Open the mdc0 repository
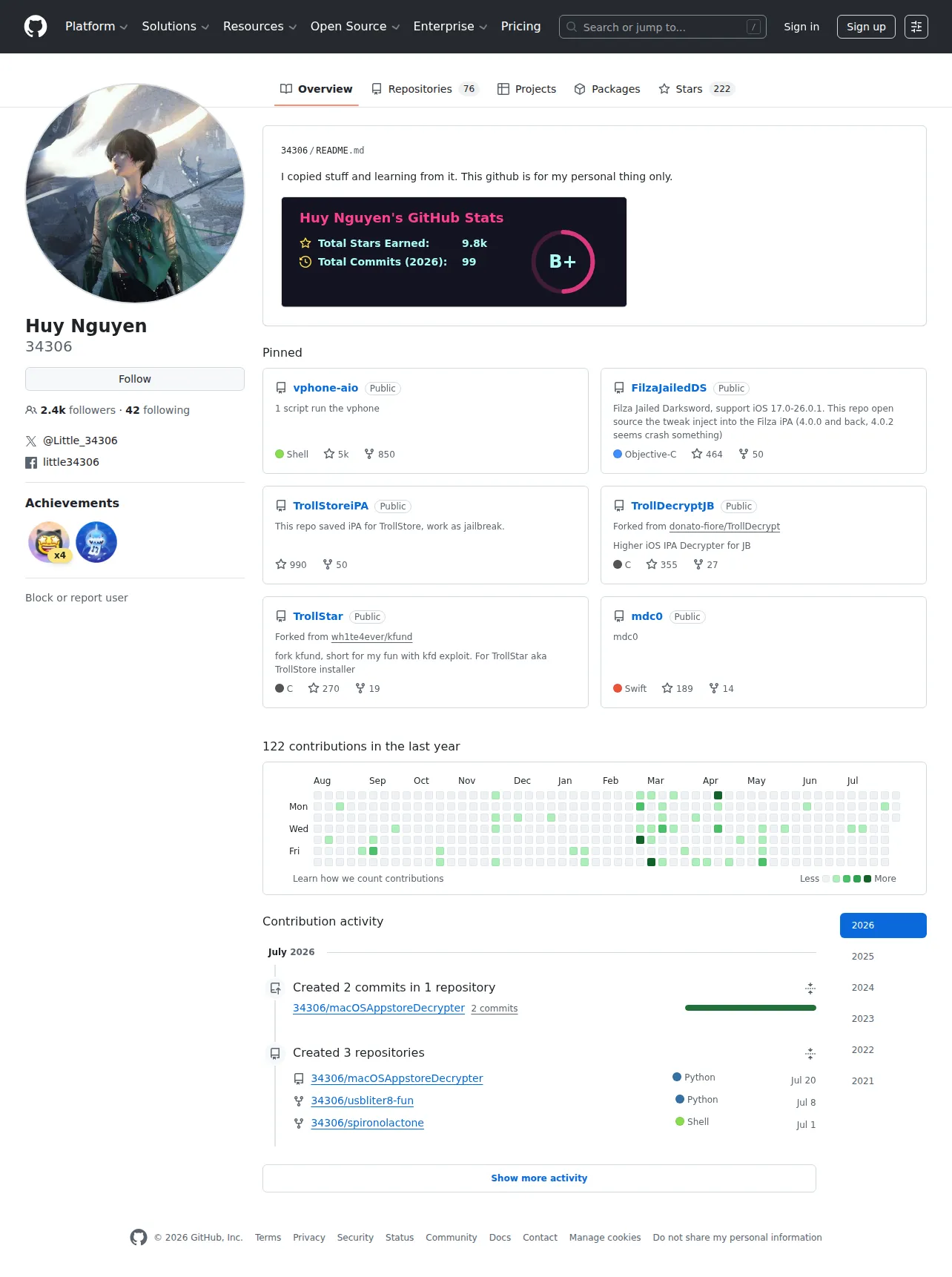 tap(647, 616)
